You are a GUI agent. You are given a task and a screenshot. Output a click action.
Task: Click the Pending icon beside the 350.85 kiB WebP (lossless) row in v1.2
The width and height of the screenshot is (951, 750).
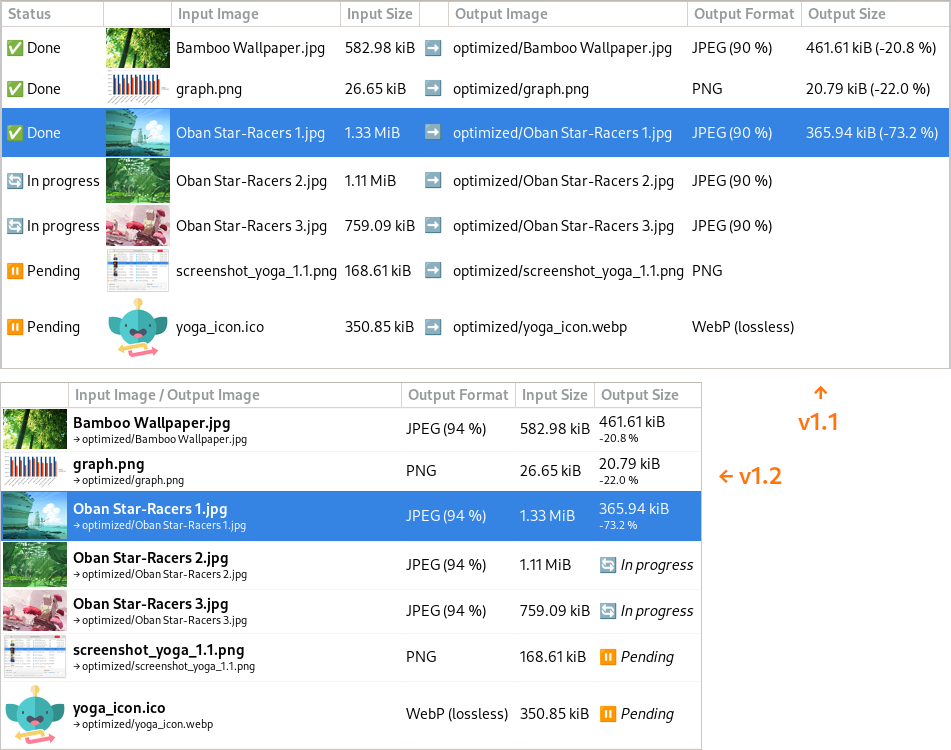tap(608, 714)
